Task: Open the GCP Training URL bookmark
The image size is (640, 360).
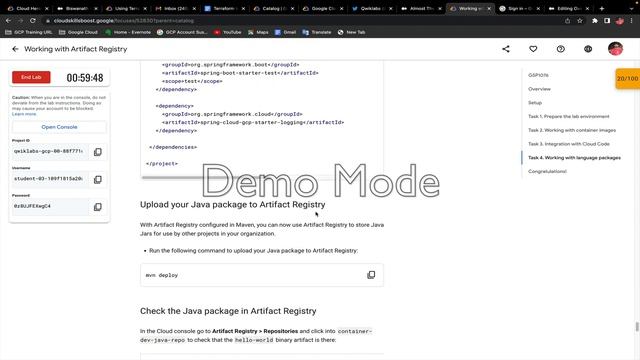Action: click(x=29, y=32)
